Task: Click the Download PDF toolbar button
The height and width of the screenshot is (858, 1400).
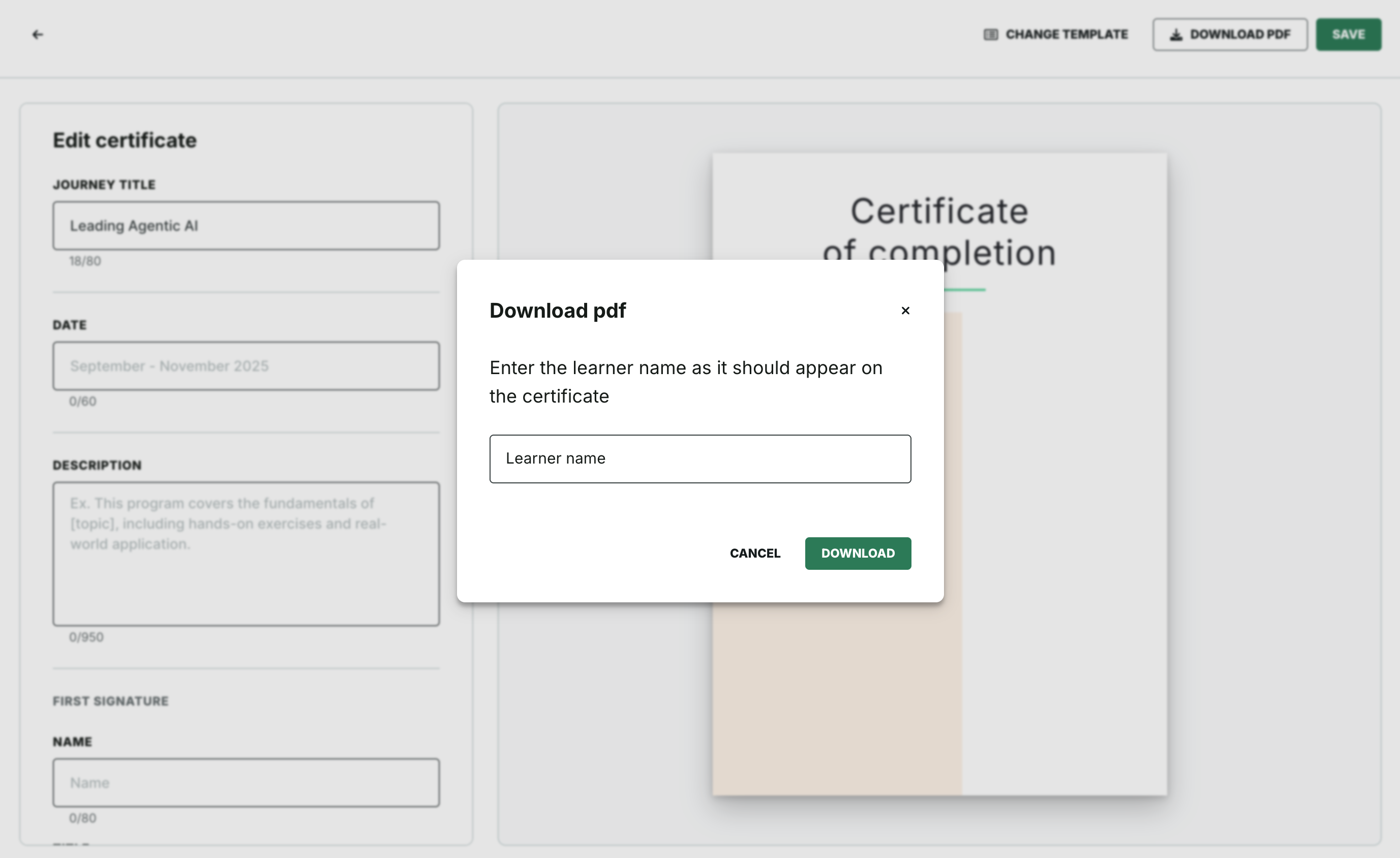Action: point(1230,35)
